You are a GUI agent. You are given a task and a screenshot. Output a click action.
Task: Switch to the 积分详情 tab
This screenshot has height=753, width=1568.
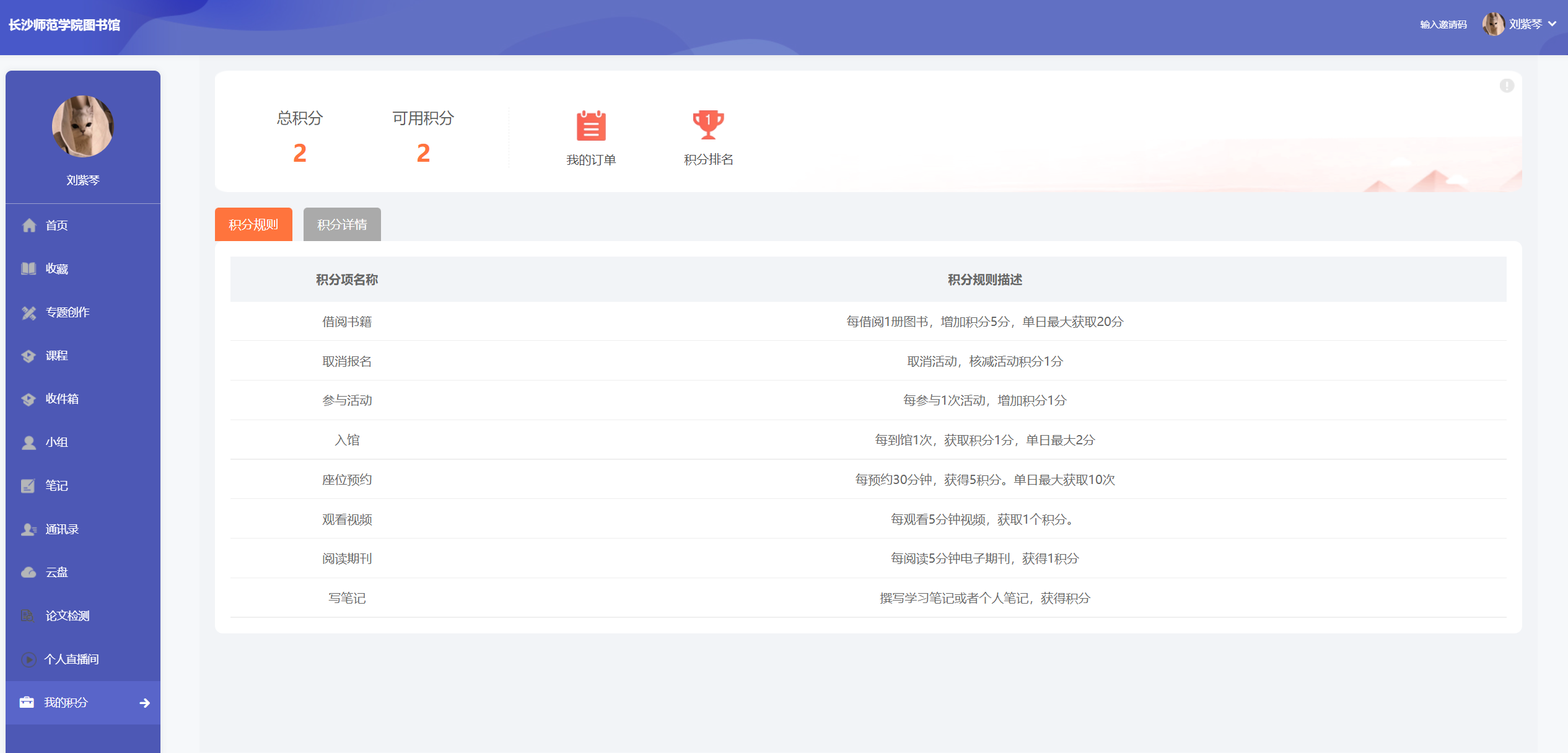pyautogui.click(x=342, y=224)
